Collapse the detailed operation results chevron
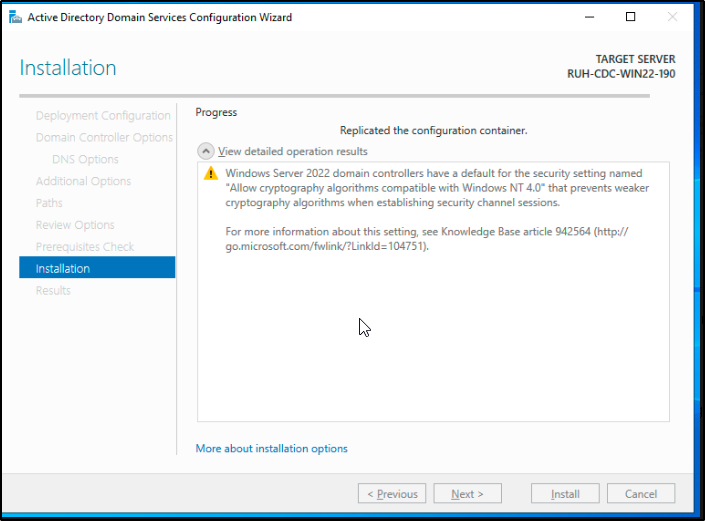This screenshot has width=705, height=521. click(205, 151)
